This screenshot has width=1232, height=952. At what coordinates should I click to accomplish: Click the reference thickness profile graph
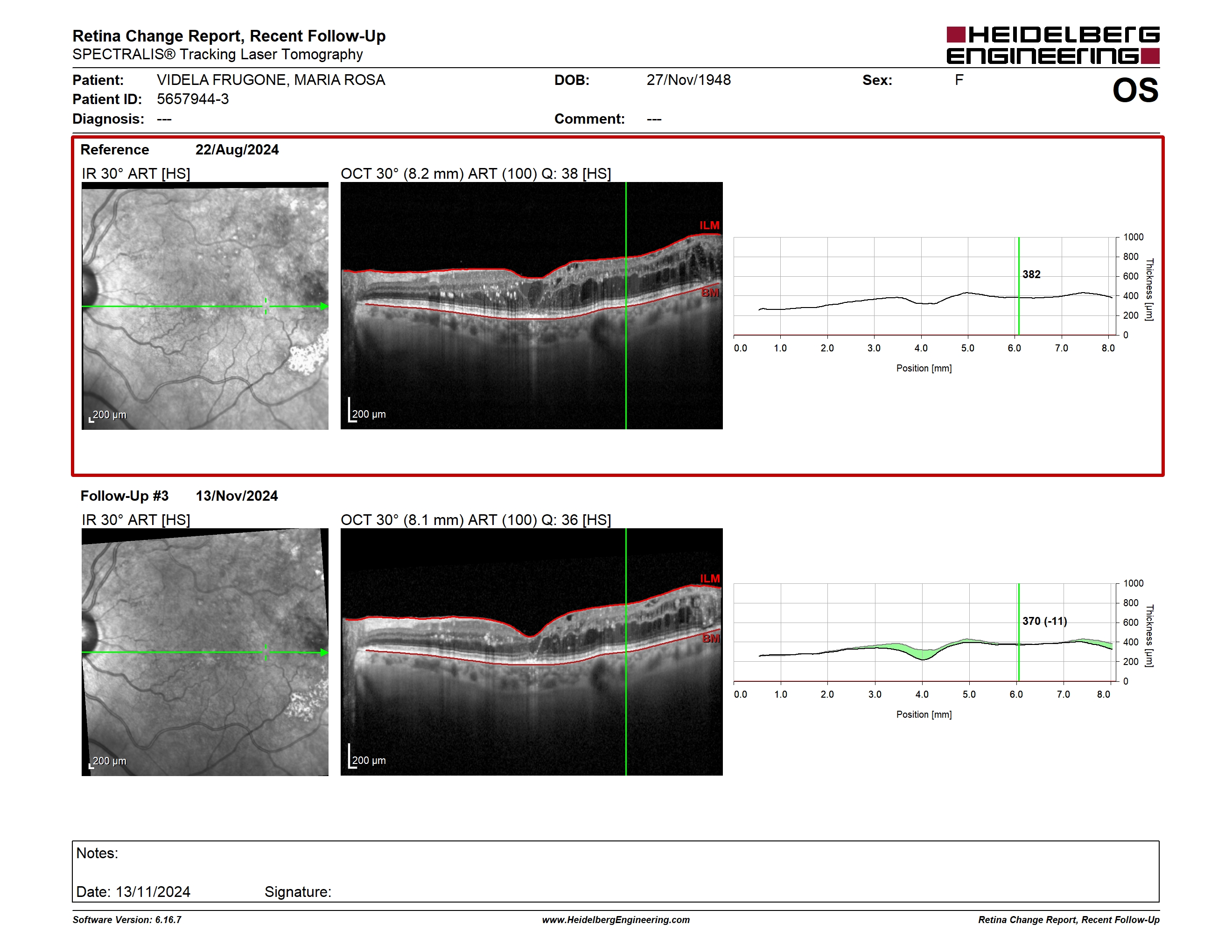924,286
